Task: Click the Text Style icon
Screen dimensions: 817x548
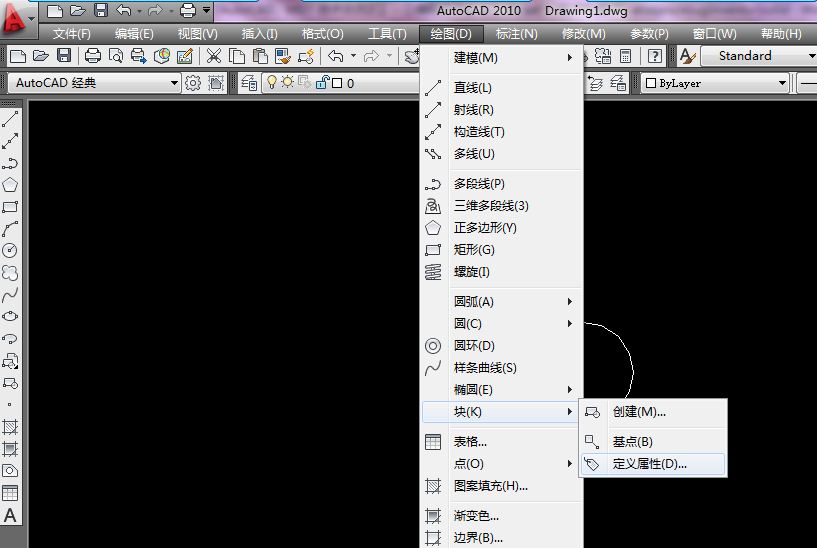Action: tap(688, 56)
